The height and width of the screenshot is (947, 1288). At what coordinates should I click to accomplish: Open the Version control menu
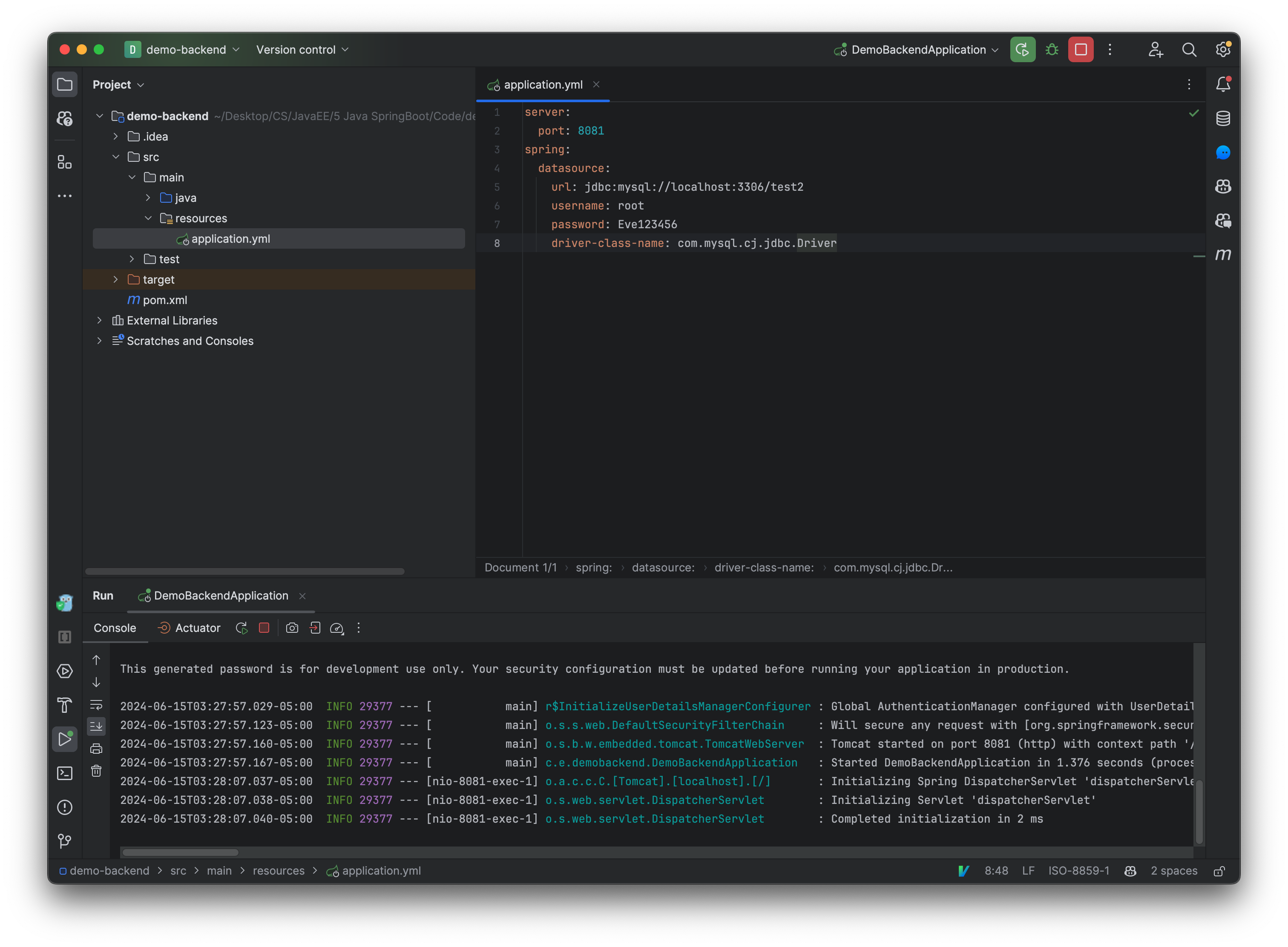[301, 49]
